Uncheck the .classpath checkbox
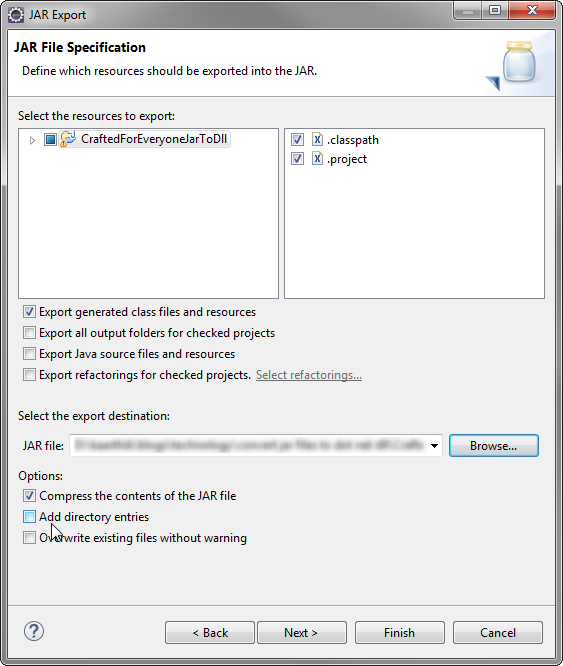563x666 pixels. click(x=297, y=139)
